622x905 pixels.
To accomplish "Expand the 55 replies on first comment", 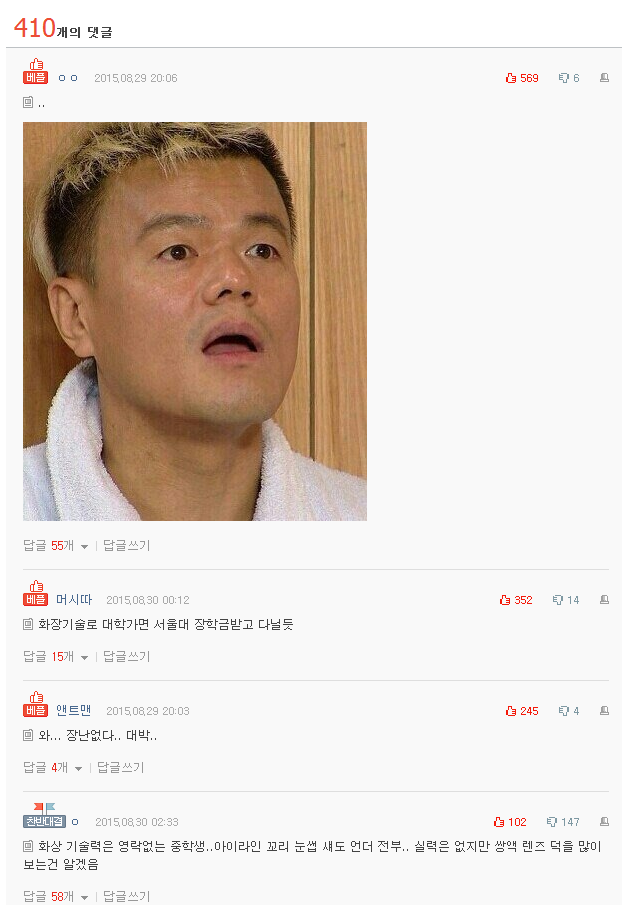I will (x=55, y=545).
